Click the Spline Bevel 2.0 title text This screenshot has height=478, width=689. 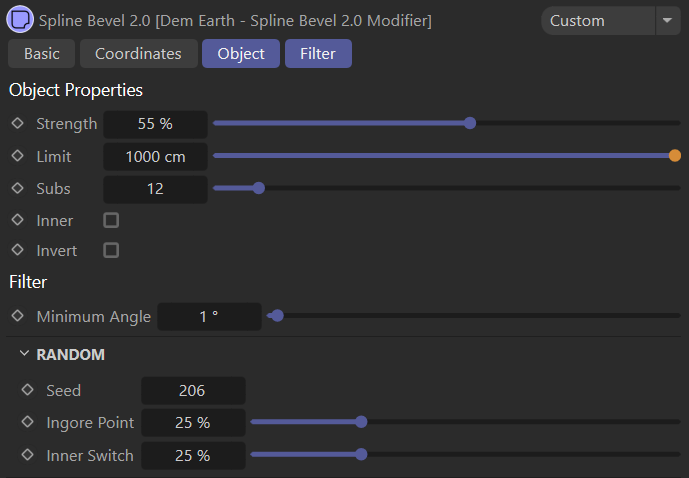[235, 21]
